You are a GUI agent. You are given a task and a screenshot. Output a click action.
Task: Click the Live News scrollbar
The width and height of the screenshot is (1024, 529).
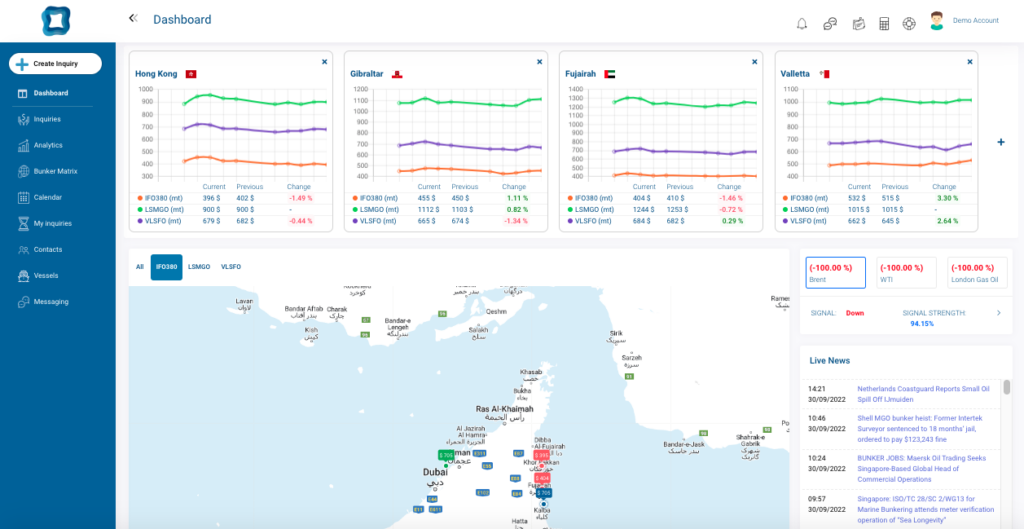[1007, 387]
